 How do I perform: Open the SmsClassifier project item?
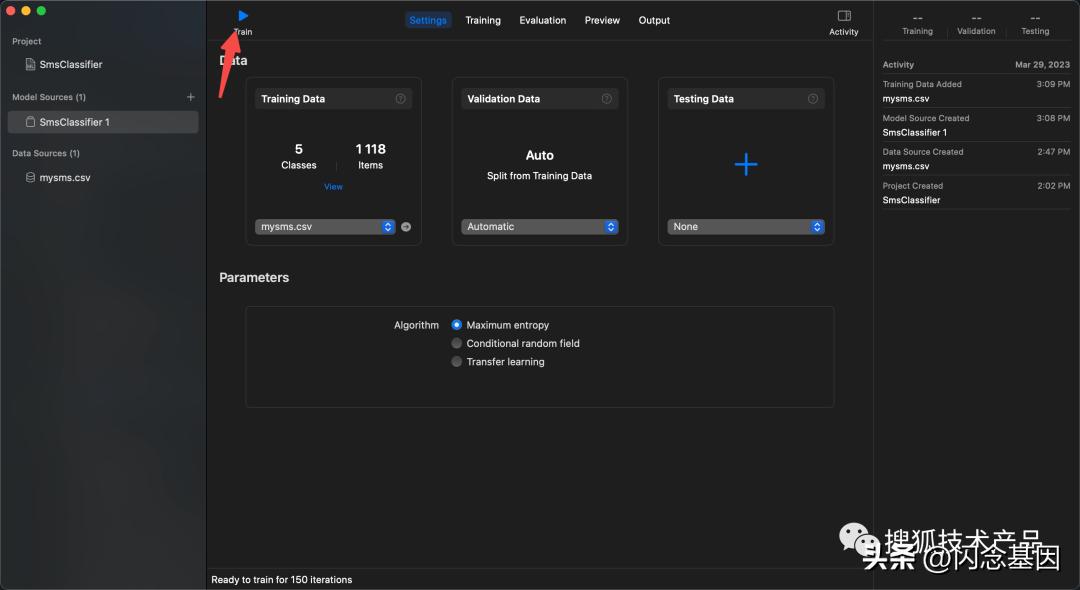[70, 64]
